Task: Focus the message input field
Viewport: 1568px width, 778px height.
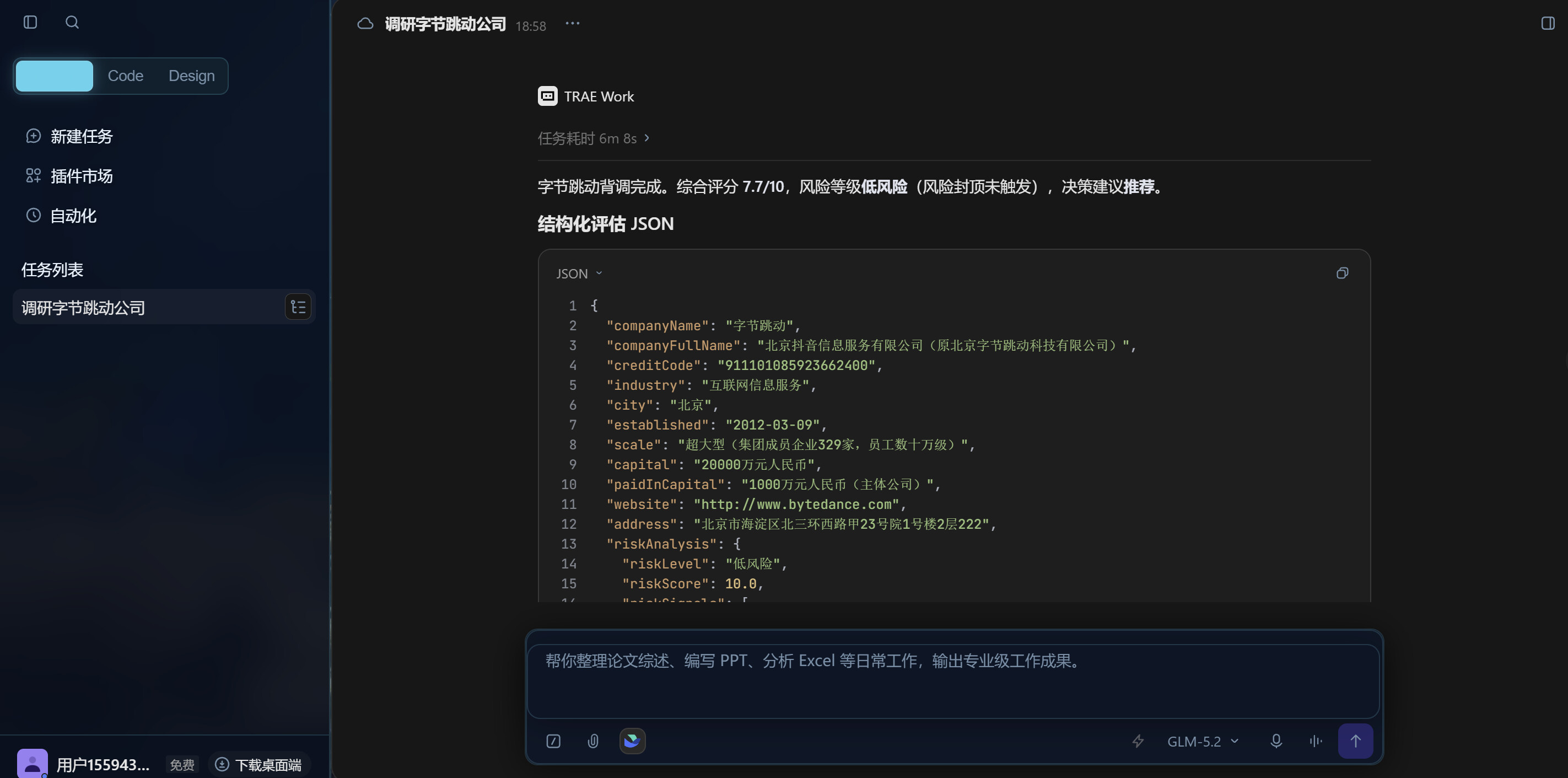Action: click(953, 681)
